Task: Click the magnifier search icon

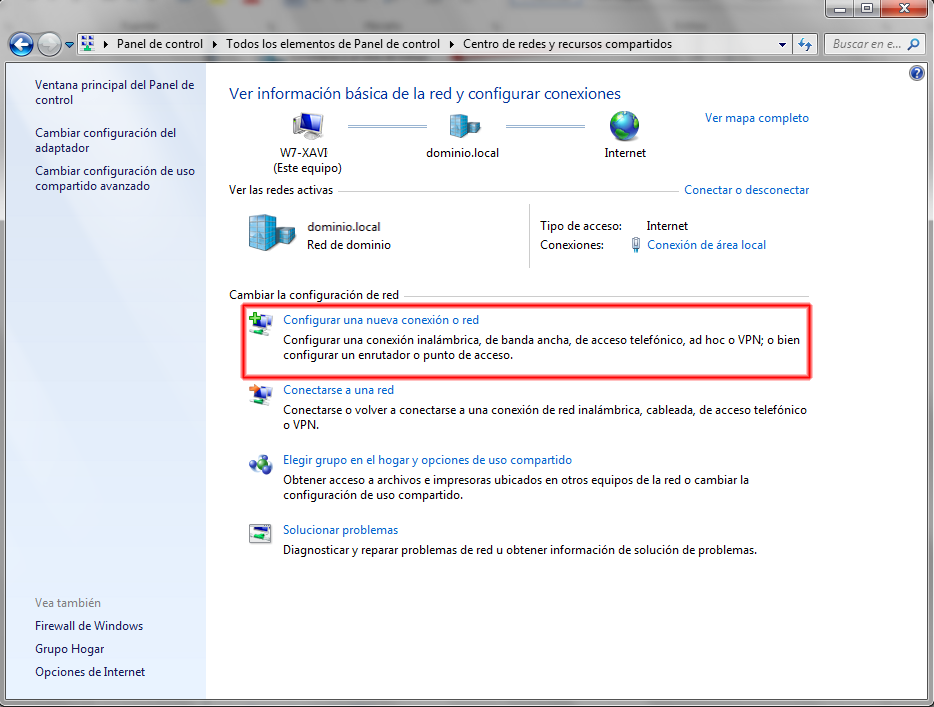Action: click(913, 44)
